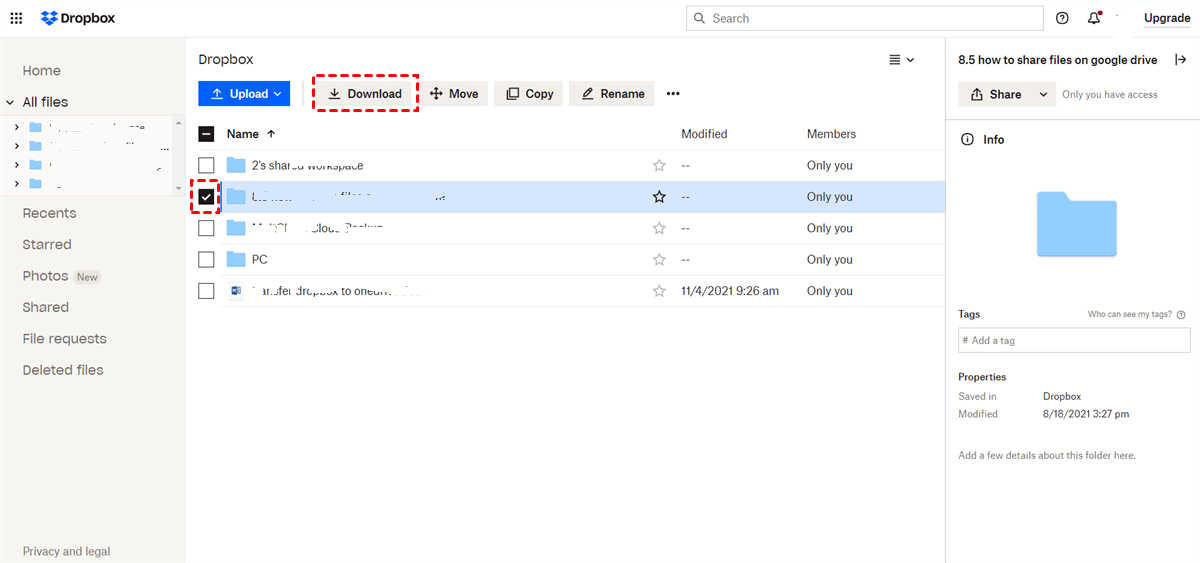Expand the first sidebar tree folder

(x=17, y=127)
